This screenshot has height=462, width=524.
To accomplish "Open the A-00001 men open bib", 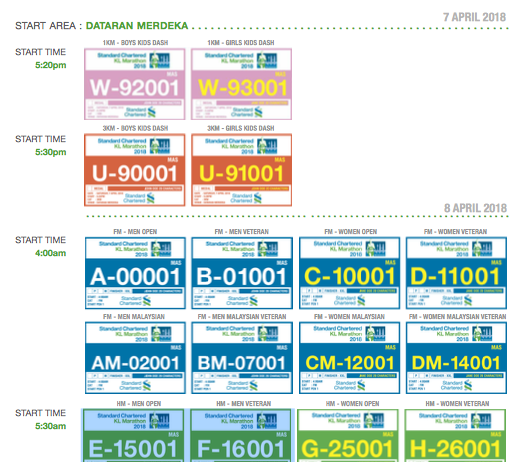I will click(x=135, y=273).
